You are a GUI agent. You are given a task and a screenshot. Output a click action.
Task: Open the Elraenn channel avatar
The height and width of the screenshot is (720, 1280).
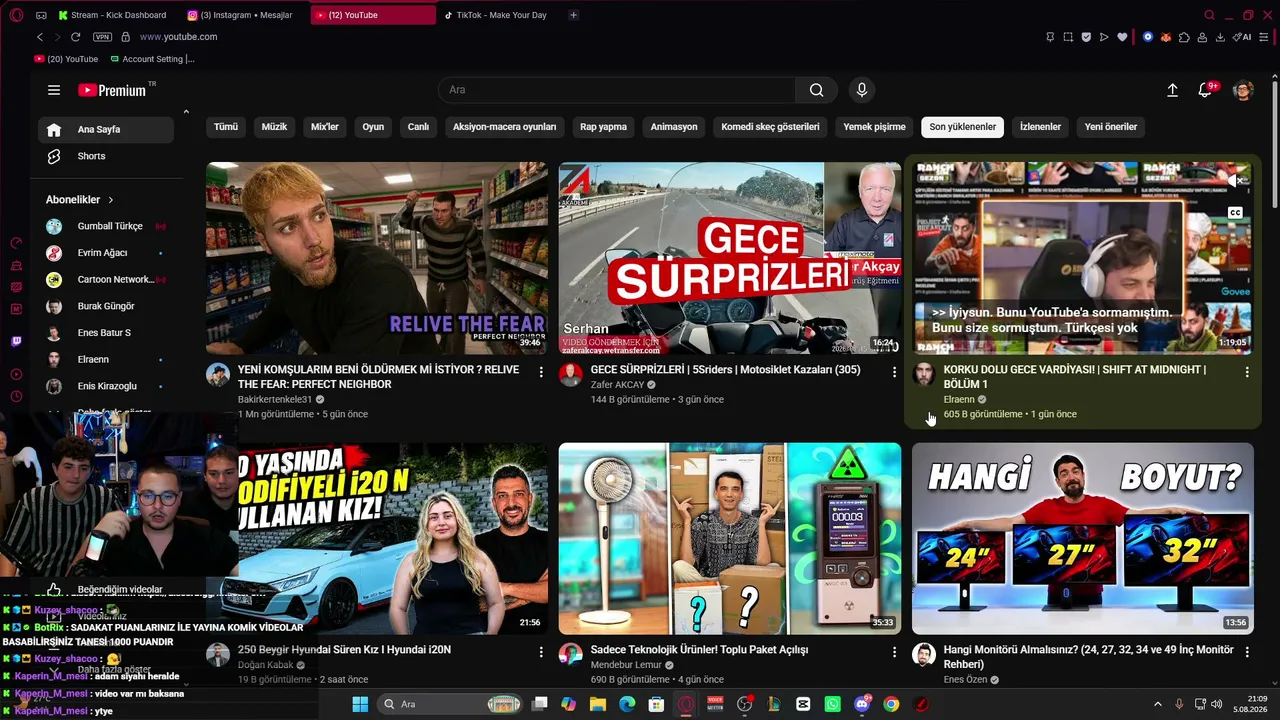(x=924, y=375)
